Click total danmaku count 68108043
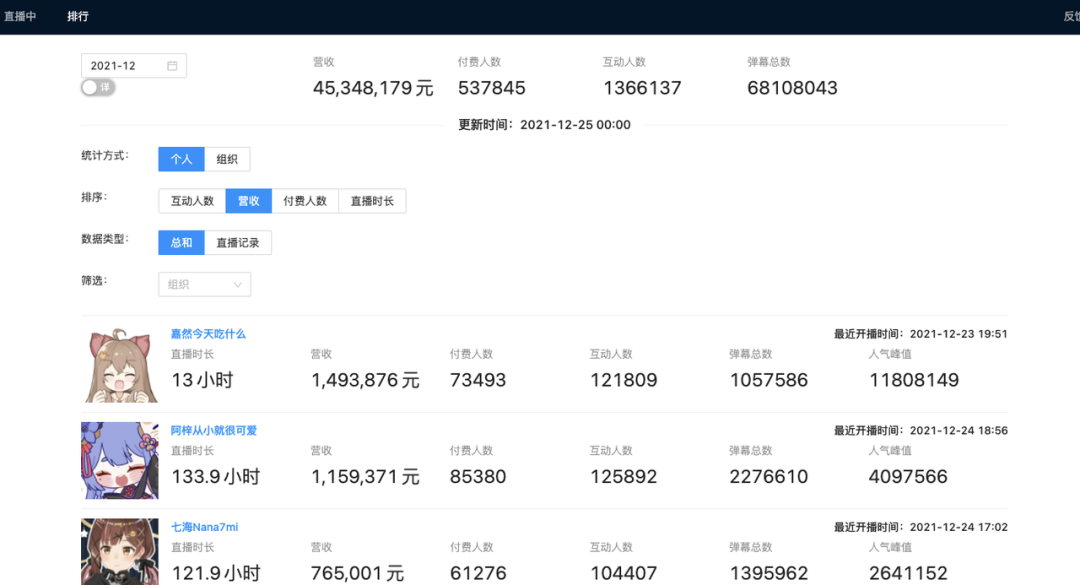The width and height of the screenshot is (1080, 585). (x=792, y=88)
